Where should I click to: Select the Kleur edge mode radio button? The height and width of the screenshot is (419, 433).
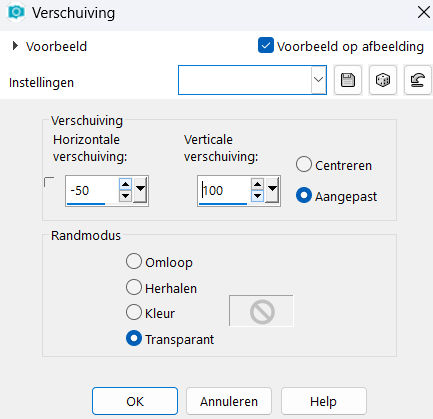pyautogui.click(x=134, y=312)
